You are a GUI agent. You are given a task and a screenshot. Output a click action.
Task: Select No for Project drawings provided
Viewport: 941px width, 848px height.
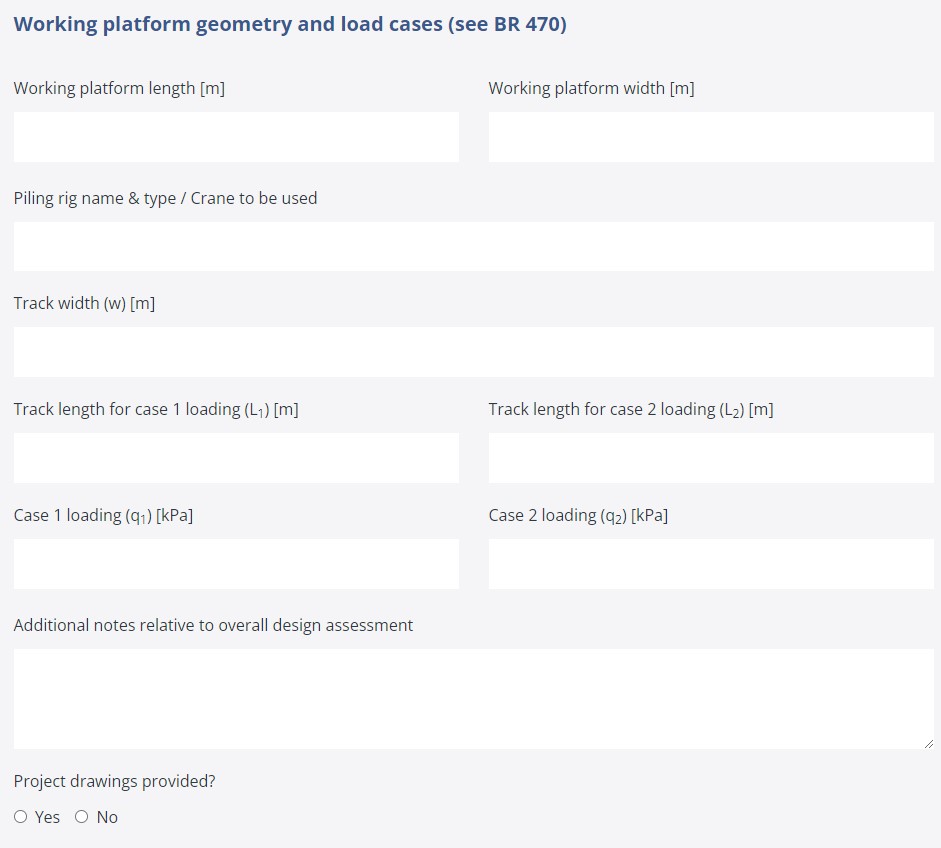[x=82, y=817]
